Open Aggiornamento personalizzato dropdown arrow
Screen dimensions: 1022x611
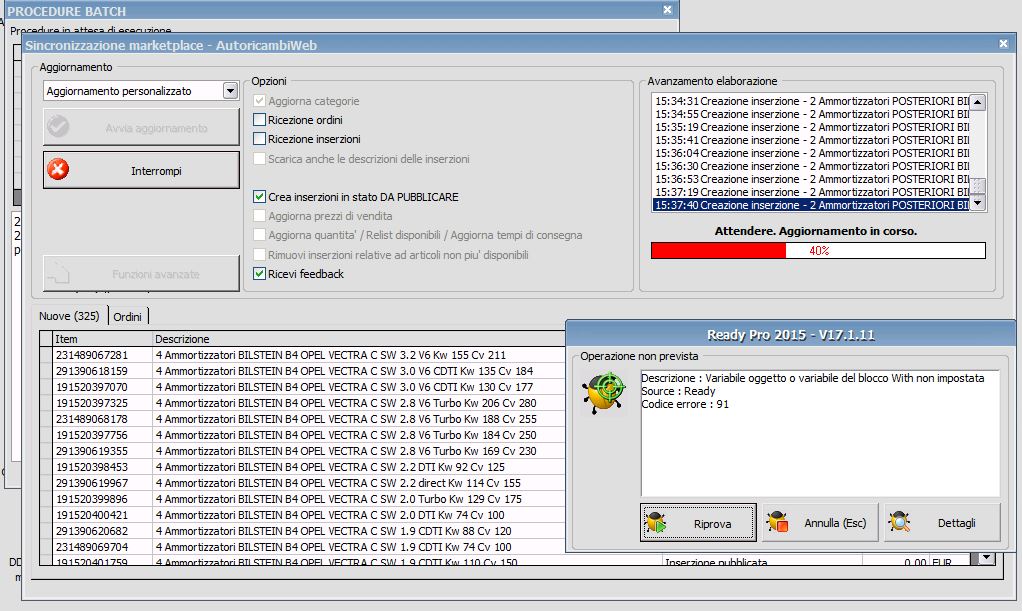point(230,91)
